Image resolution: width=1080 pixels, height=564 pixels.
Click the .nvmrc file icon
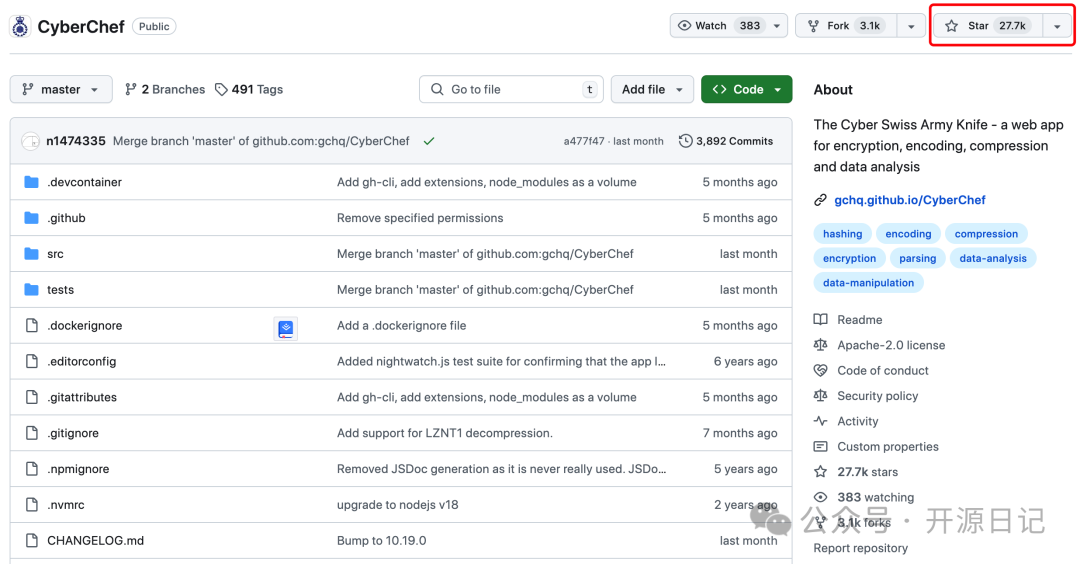click(x=32, y=504)
